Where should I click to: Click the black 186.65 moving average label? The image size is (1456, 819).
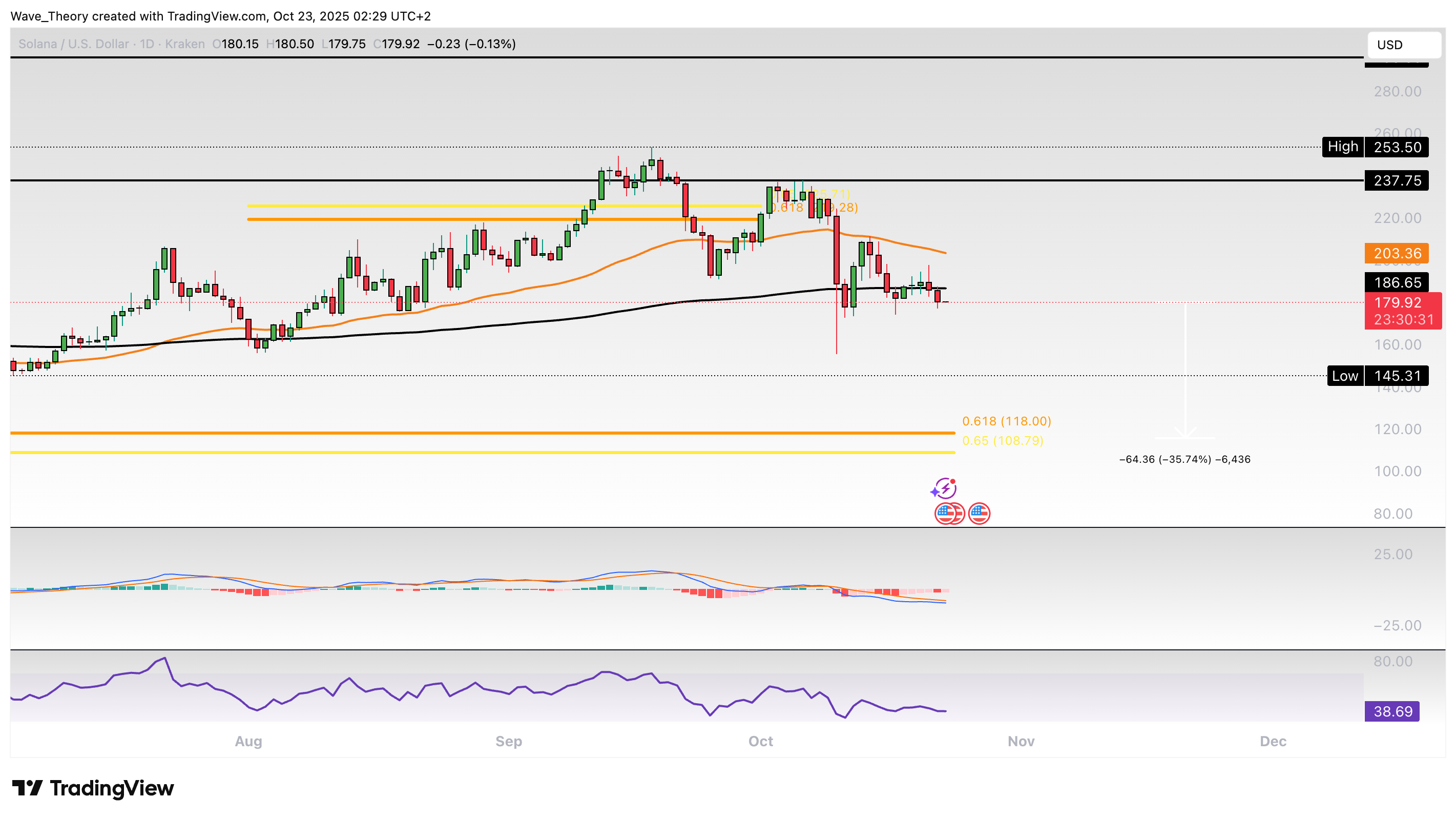[x=1397, y=283]
